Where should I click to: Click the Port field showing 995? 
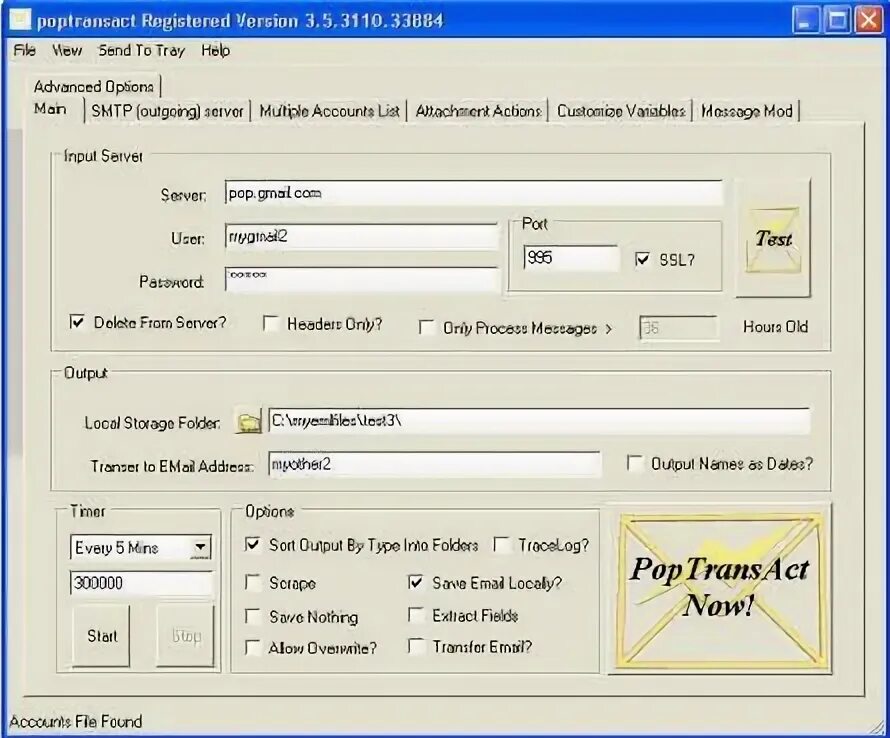(571, 258)
